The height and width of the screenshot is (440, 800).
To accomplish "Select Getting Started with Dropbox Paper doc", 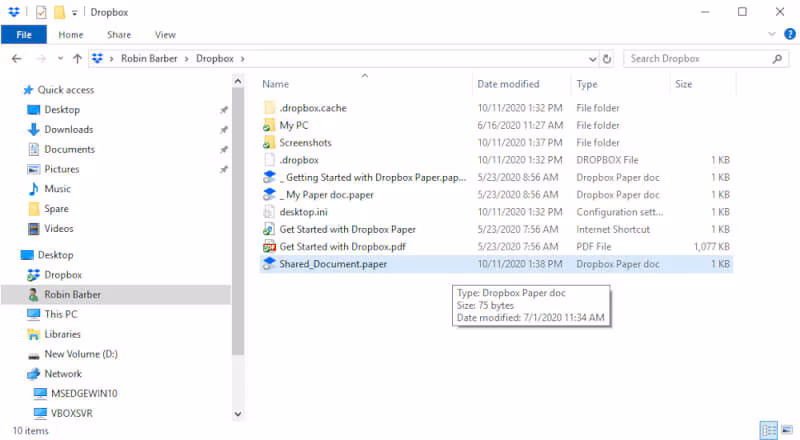I will pos(372,178).
